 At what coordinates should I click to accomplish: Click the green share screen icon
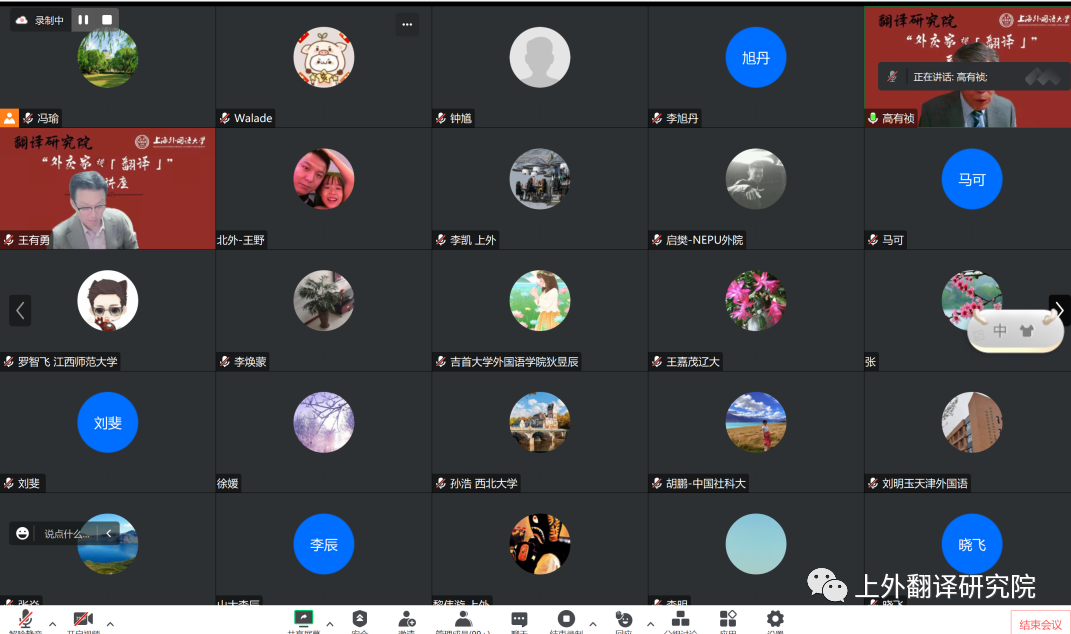click(303, 619)
